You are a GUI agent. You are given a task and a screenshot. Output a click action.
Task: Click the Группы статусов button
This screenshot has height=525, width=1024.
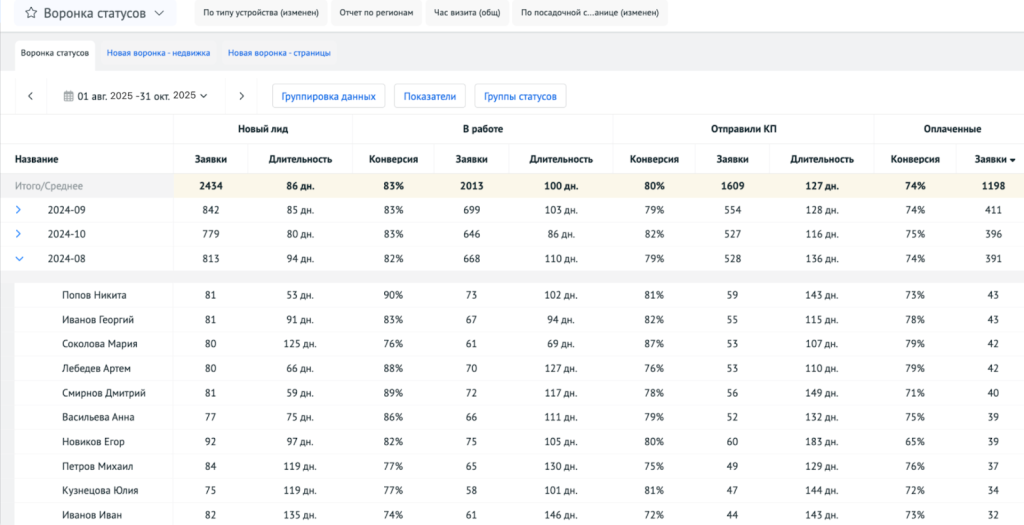[520, 96]
